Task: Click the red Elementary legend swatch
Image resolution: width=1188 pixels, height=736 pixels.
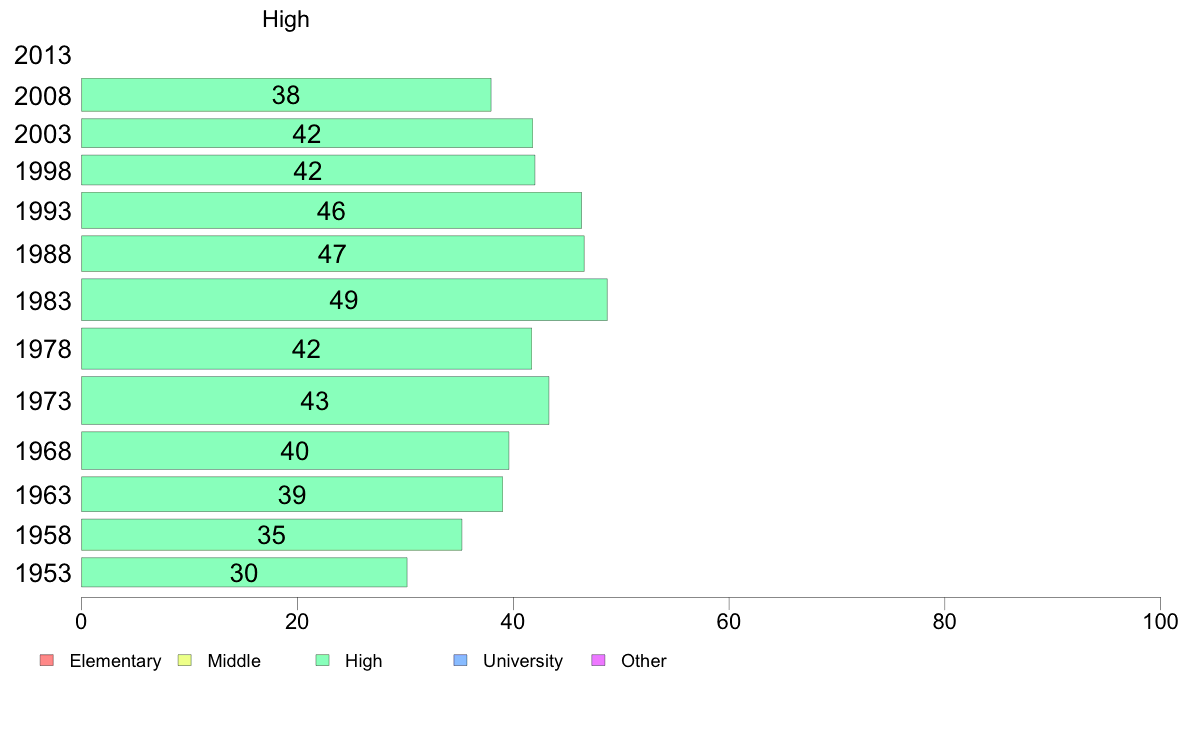Action: tap(47, 660)
